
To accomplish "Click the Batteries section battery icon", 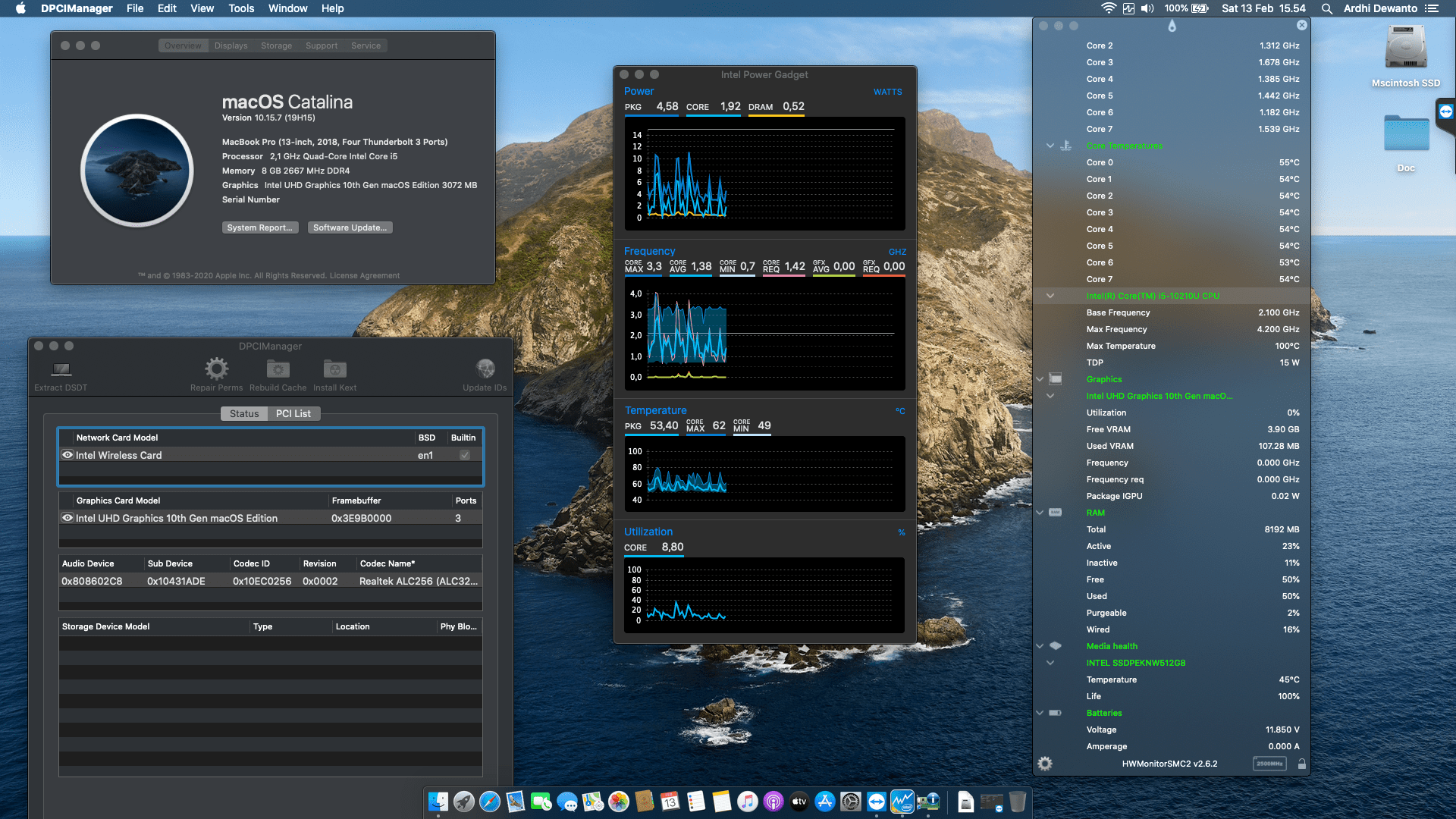I will click(x=1055, y=713).
